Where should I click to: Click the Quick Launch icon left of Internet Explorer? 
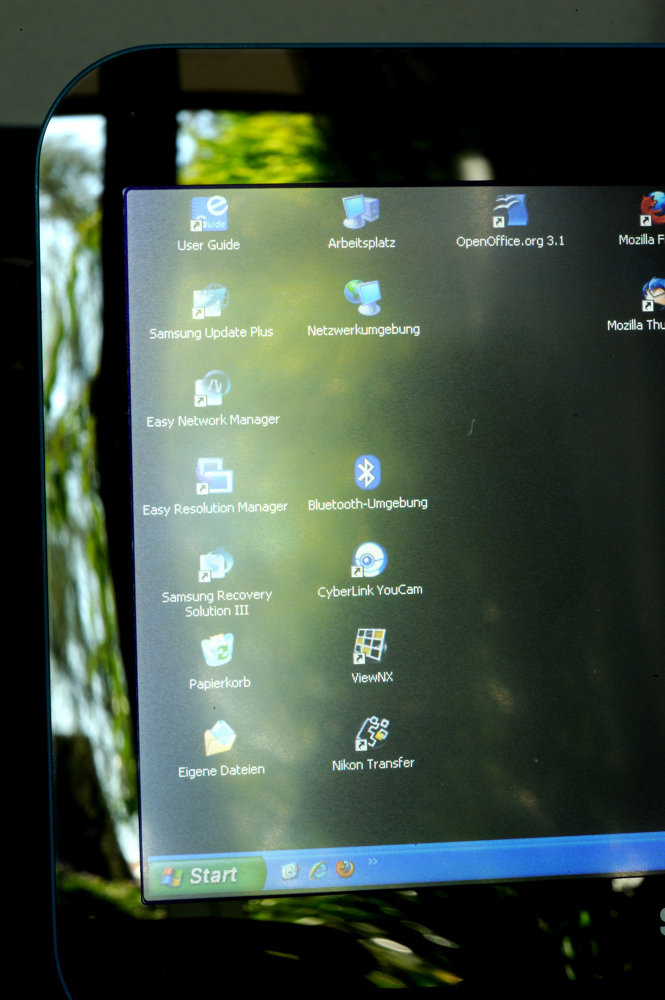click(290, 871)
